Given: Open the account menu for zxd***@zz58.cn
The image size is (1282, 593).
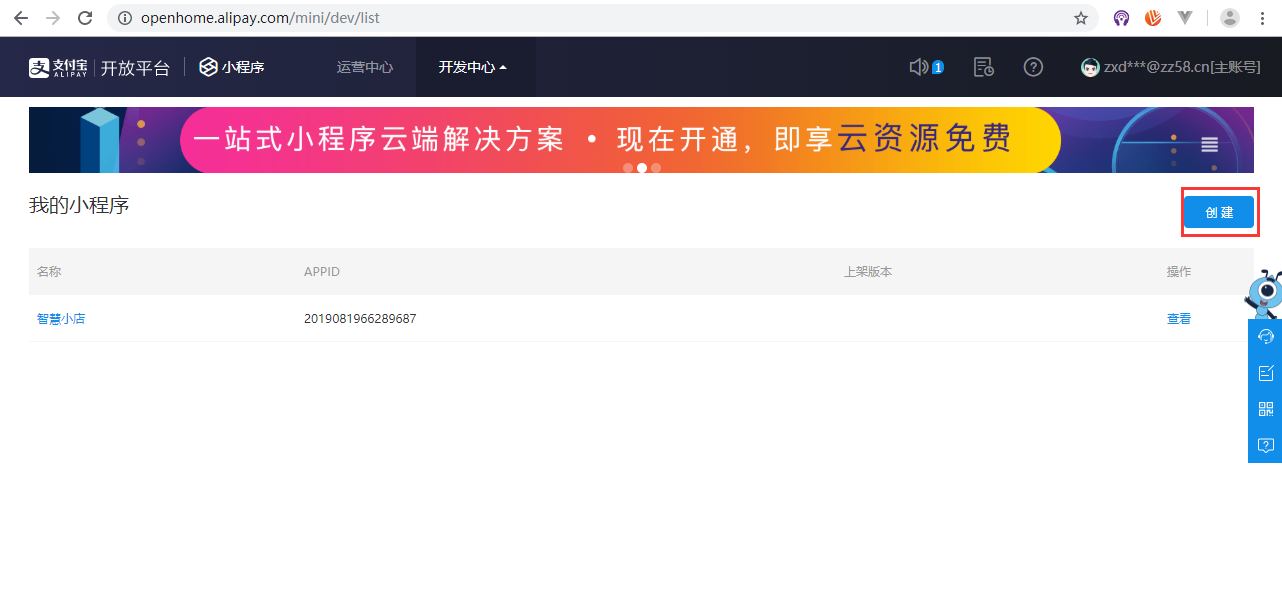Looking at the screenshot, I should click(1170, 67).
